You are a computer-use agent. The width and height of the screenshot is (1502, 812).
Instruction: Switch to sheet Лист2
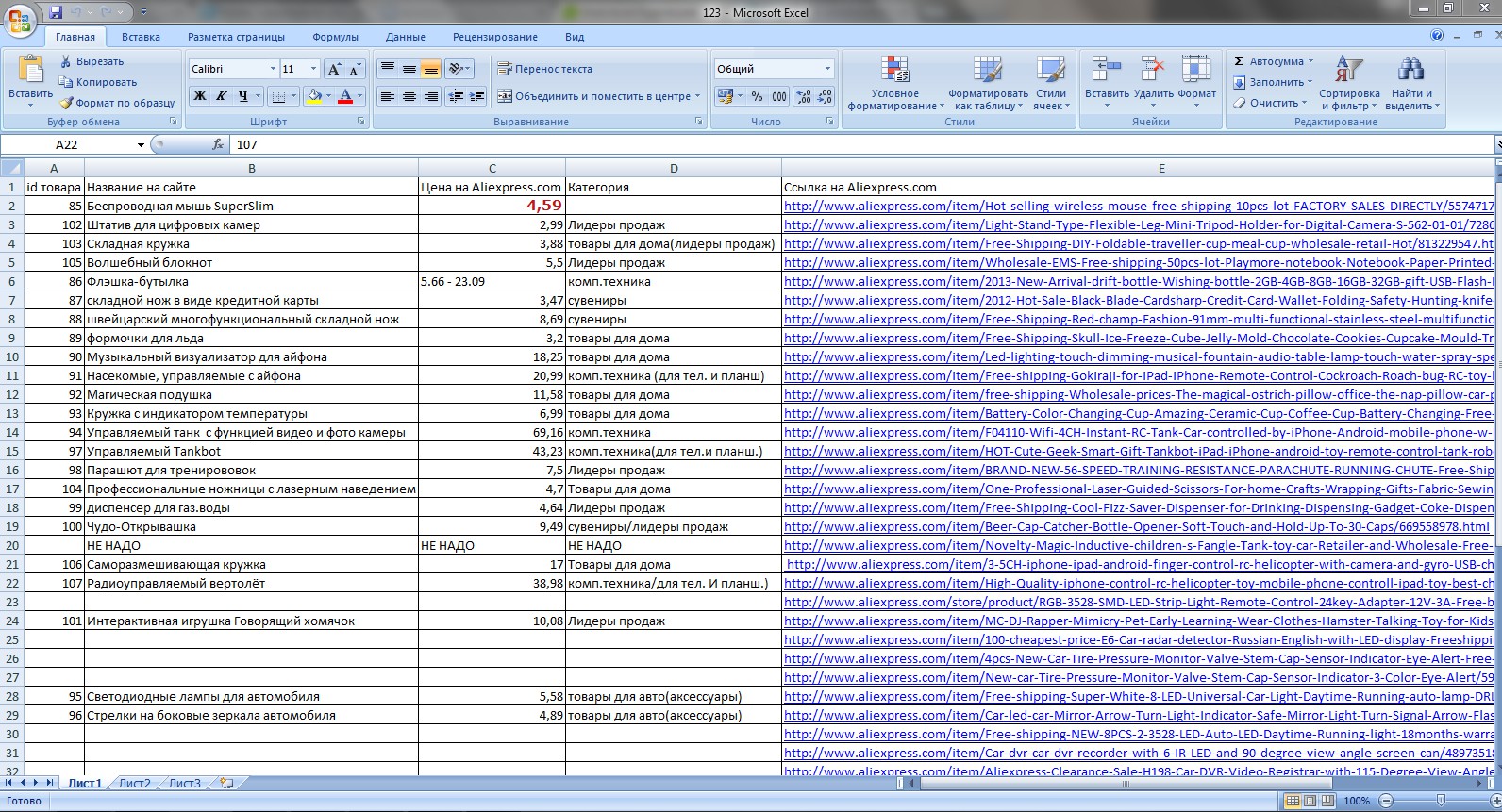click(134, 783)
